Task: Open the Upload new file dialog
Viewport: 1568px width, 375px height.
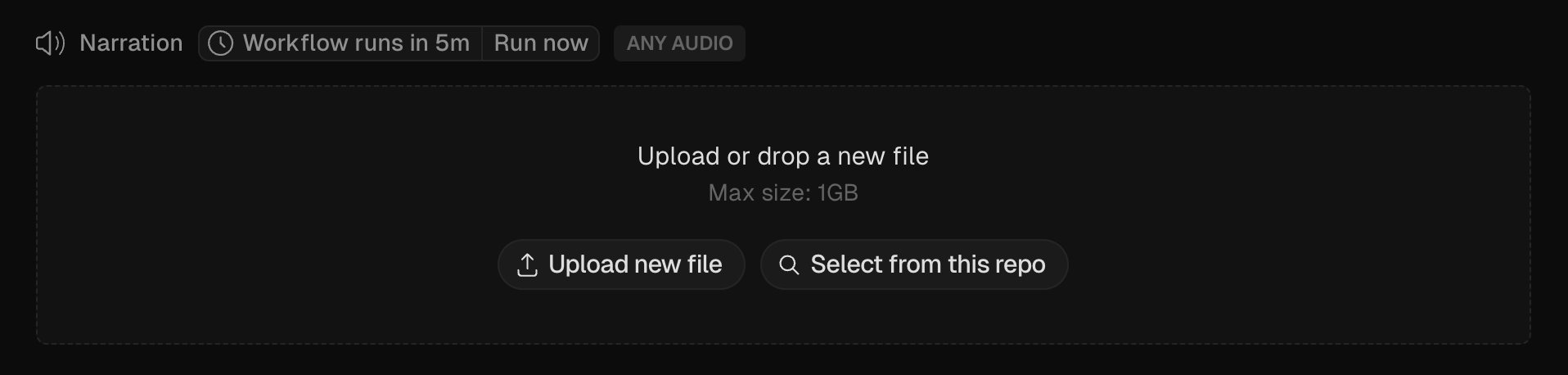Action: (621, 264)
